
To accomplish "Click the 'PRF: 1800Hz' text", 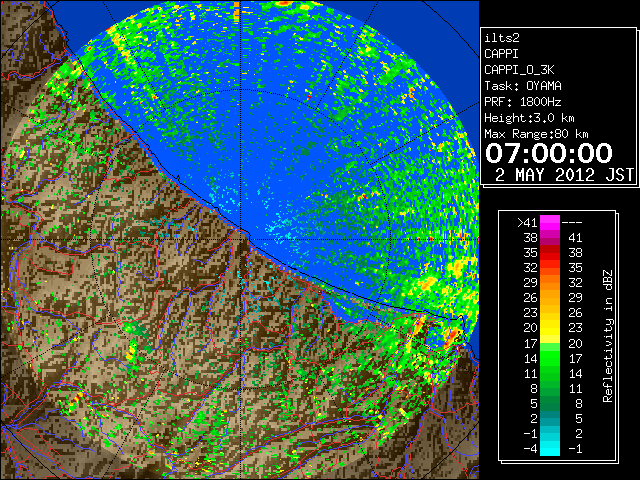I will click(x=523, y=102).
